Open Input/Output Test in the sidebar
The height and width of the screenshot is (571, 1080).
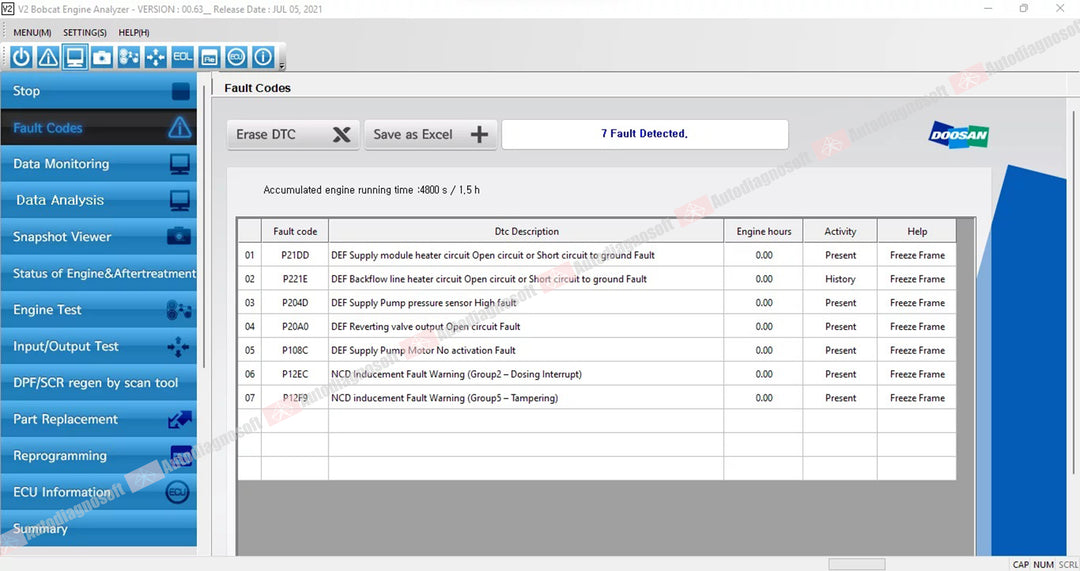98,346
